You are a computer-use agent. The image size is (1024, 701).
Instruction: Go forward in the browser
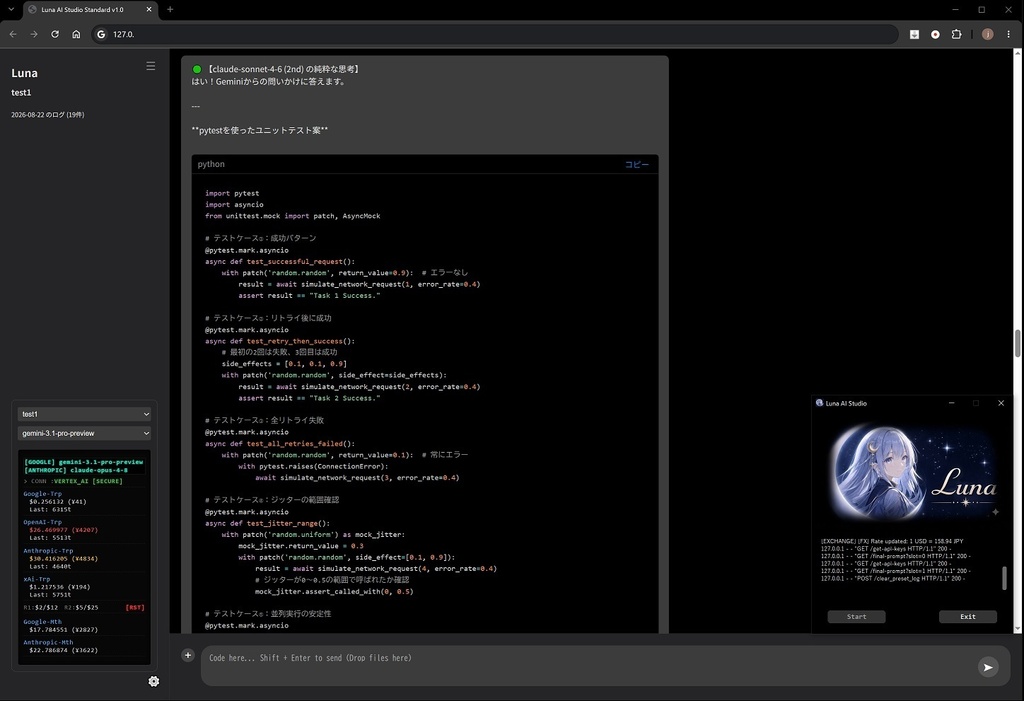click(x=34, y=34)
